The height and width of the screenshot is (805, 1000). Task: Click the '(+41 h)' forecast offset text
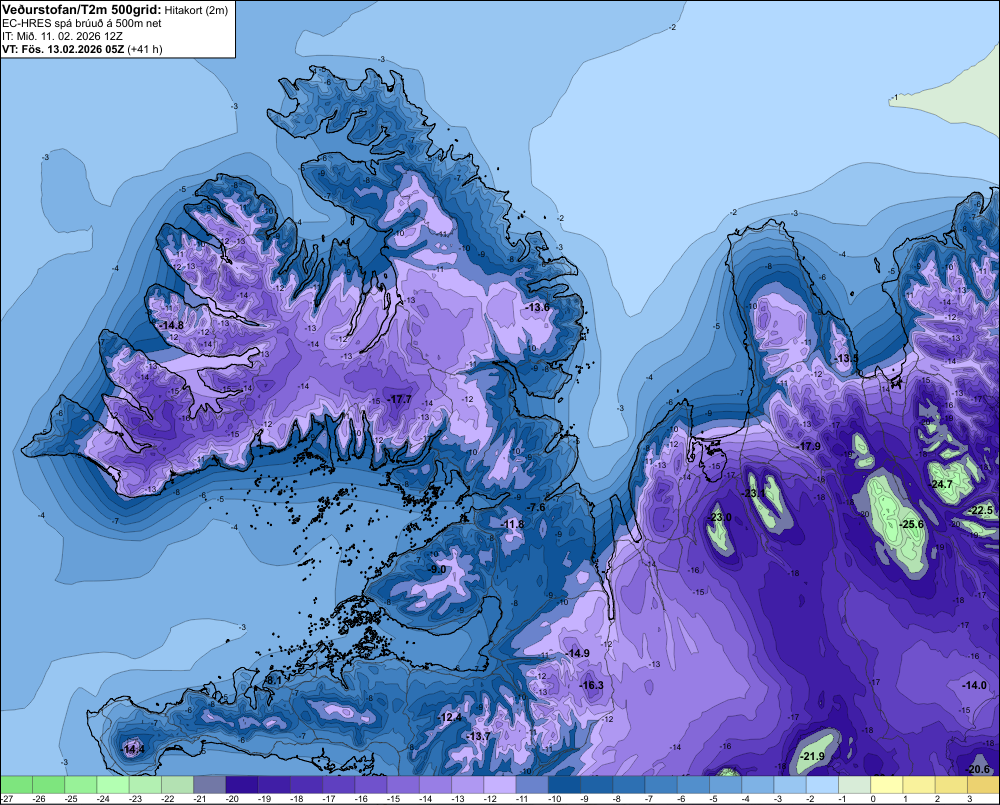[145, 49]
